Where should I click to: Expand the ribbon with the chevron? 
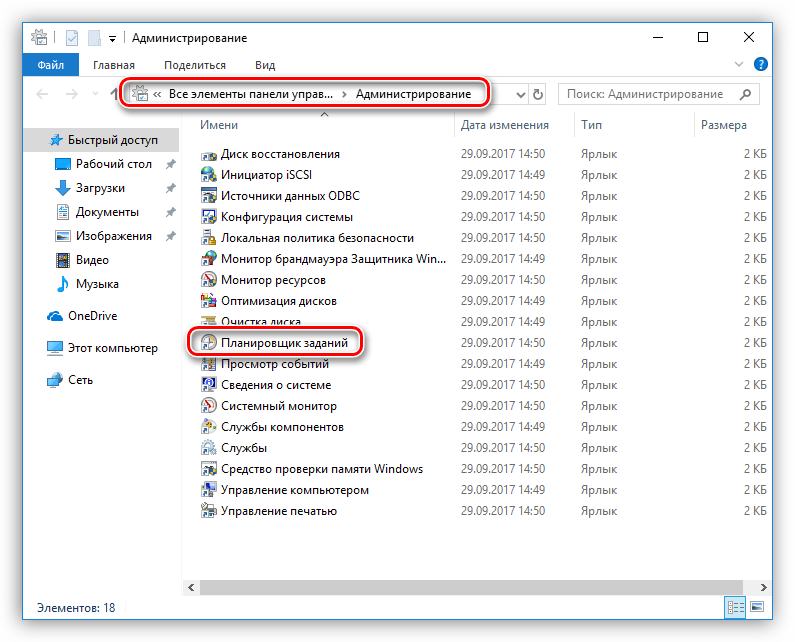[739, 64]
